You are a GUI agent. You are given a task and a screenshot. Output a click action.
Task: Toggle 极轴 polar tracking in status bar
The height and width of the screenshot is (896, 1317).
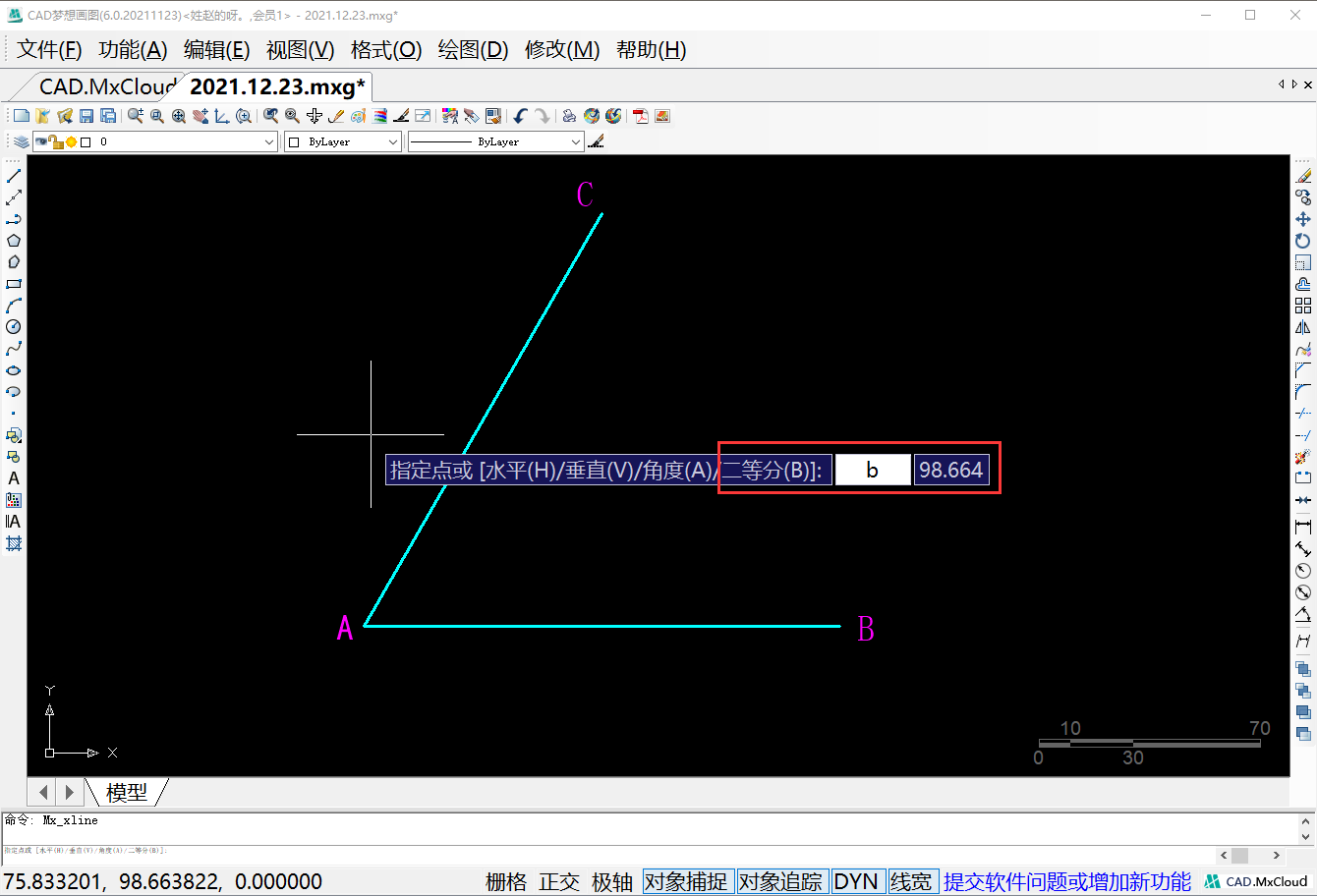(612, 882)
